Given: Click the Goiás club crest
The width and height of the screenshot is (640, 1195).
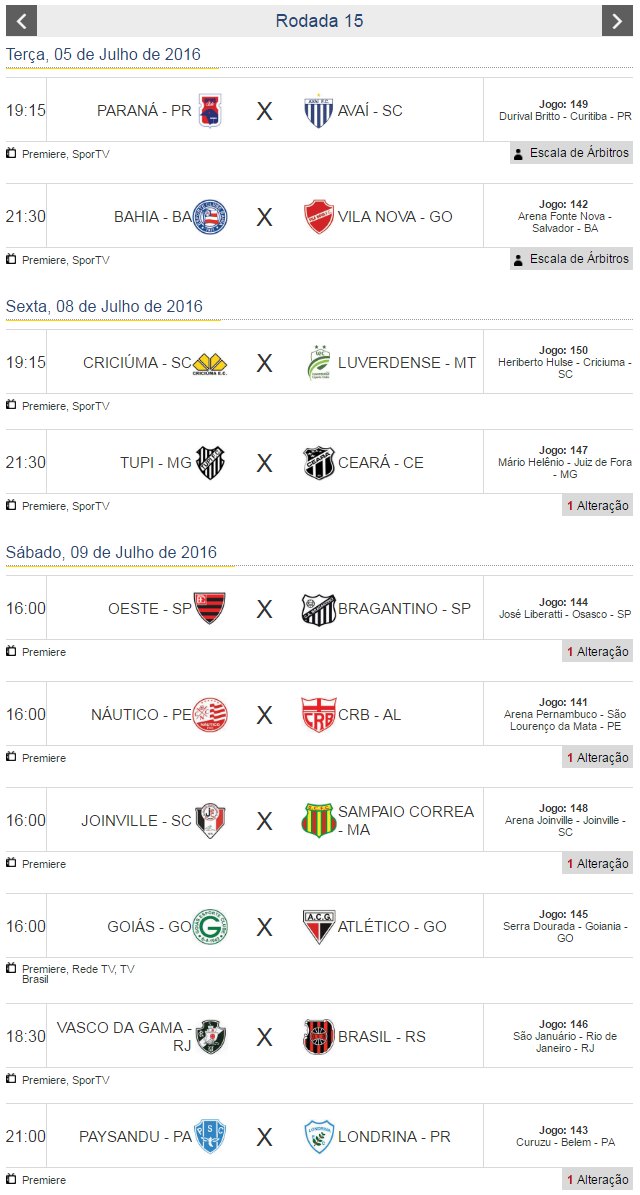Looking at the screenshot, I should (x=209, y=926).
